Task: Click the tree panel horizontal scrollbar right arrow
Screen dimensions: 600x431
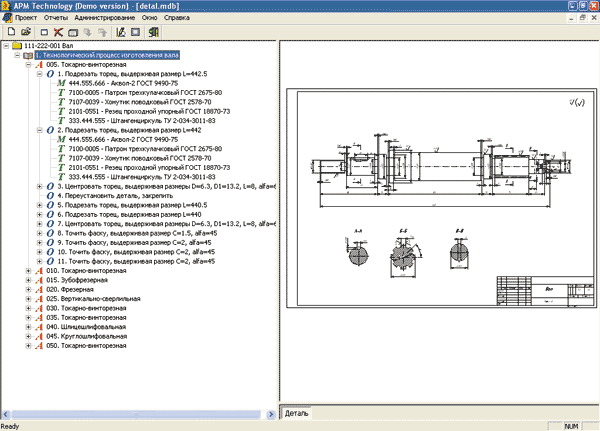Action: 270,412
